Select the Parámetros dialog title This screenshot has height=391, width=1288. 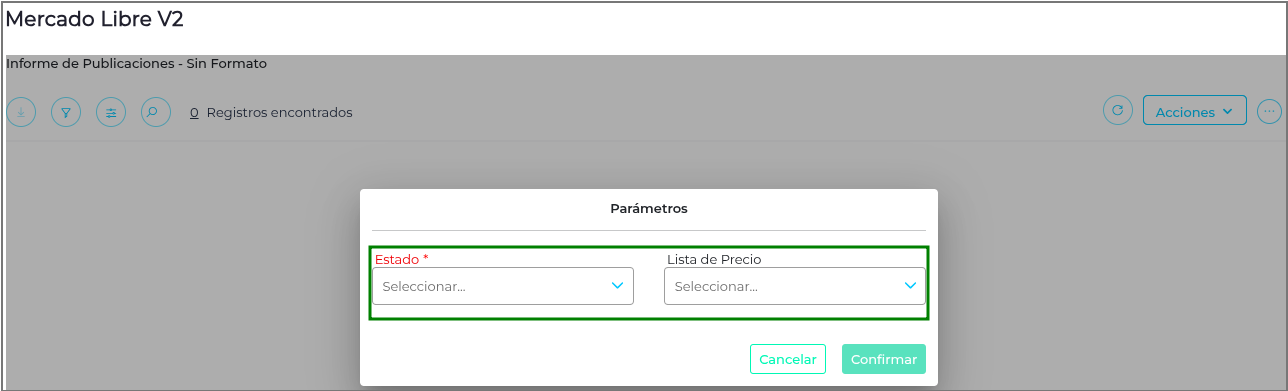click(x=649, y=209)
